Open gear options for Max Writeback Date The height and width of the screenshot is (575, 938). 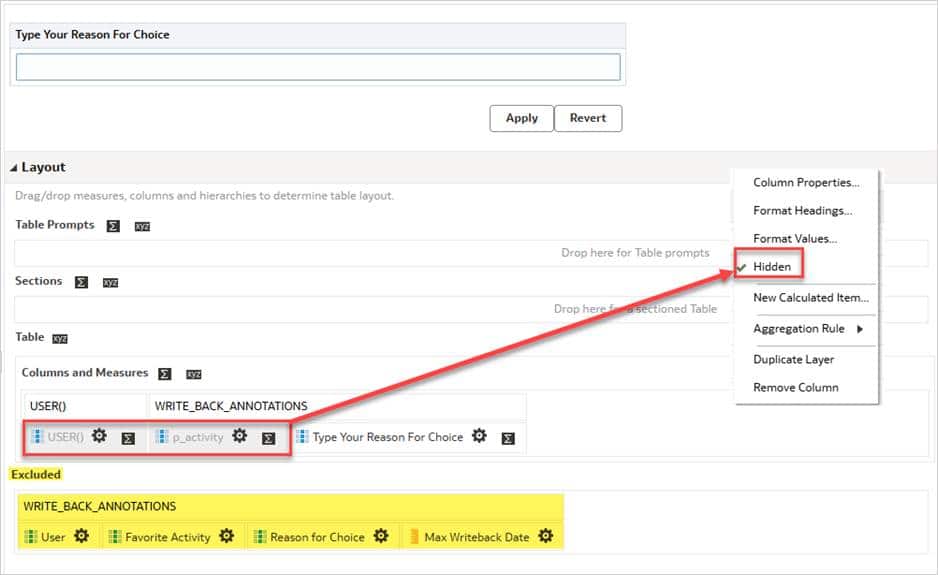tap(546, 536)
